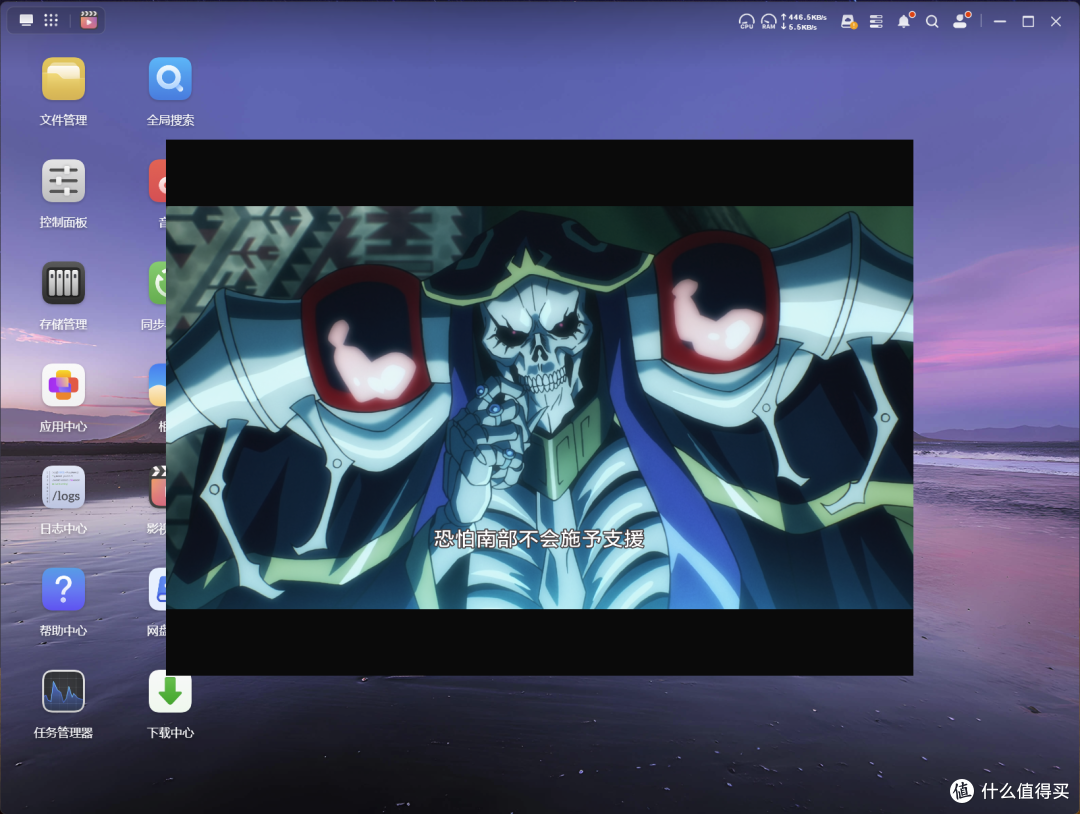Open the network speed indicator showing 446.5KB/s
Screen dimensions: 1080x814
pos(804,22)
